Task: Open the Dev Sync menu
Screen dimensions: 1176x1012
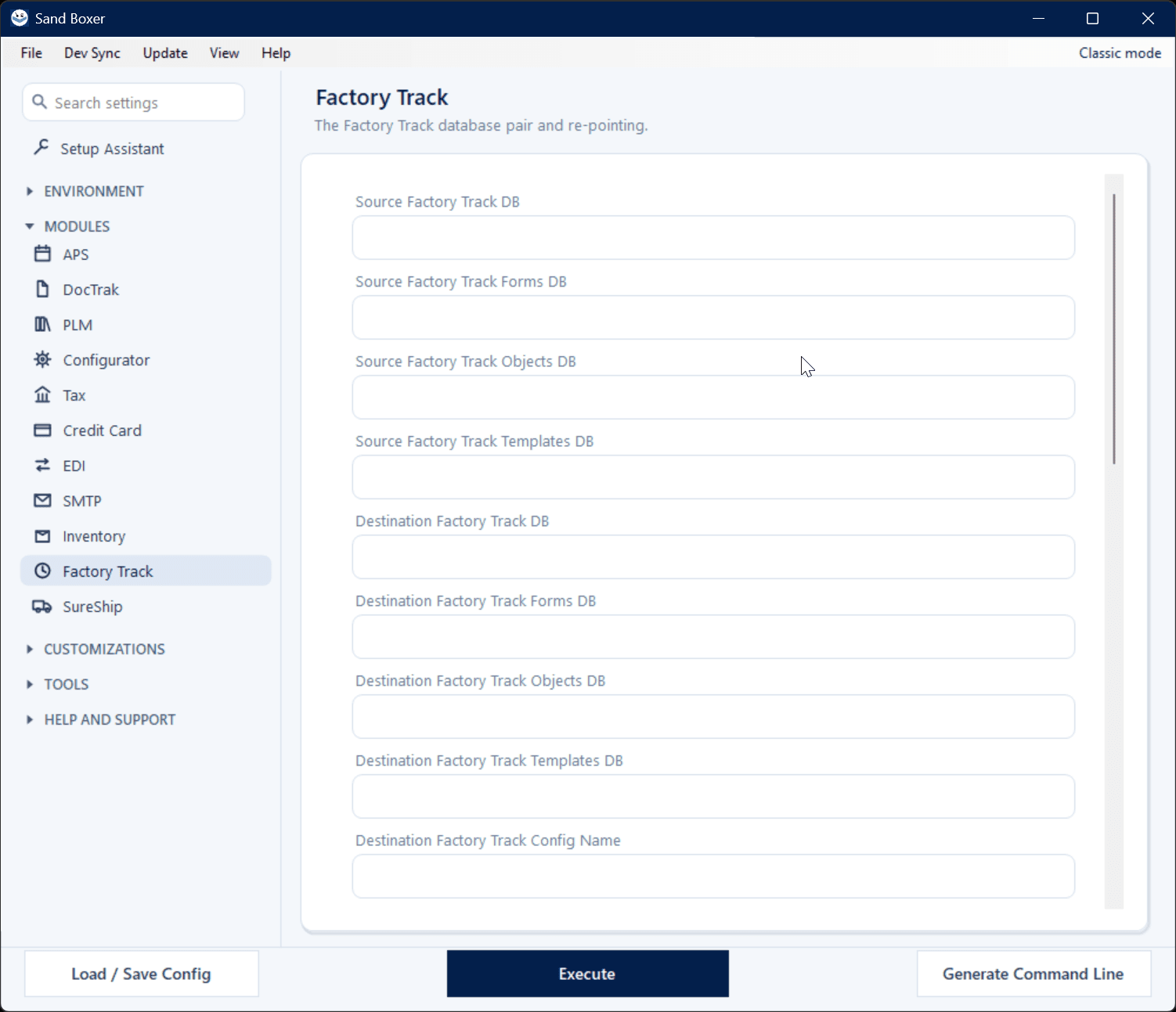Action: pos(92,53)
